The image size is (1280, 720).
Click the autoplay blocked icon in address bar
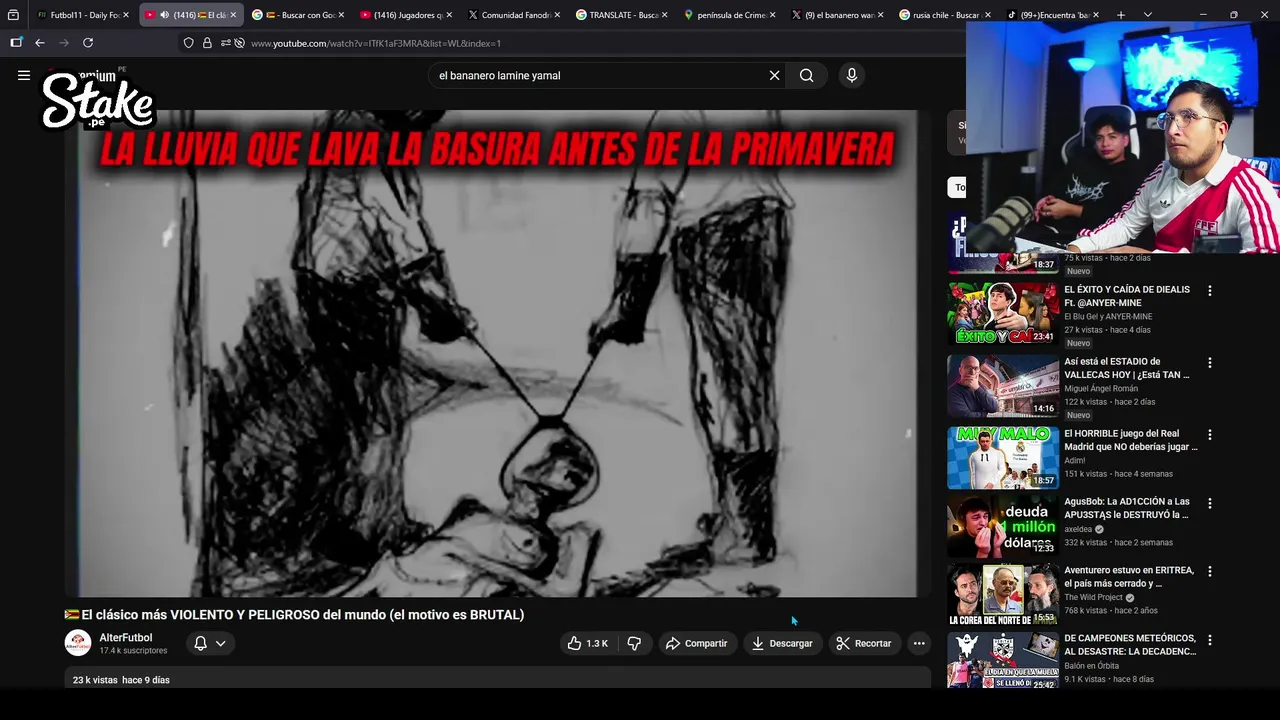tap(240, 43)
